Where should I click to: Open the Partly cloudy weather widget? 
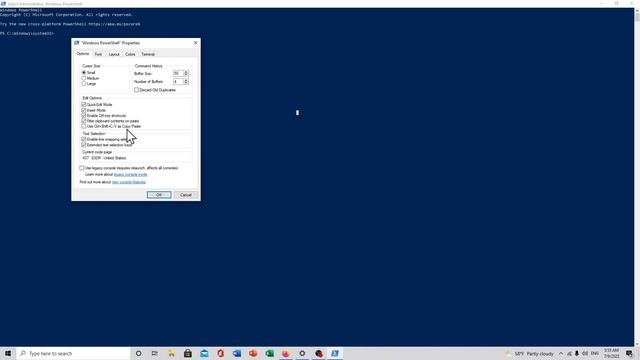[530, 353]
